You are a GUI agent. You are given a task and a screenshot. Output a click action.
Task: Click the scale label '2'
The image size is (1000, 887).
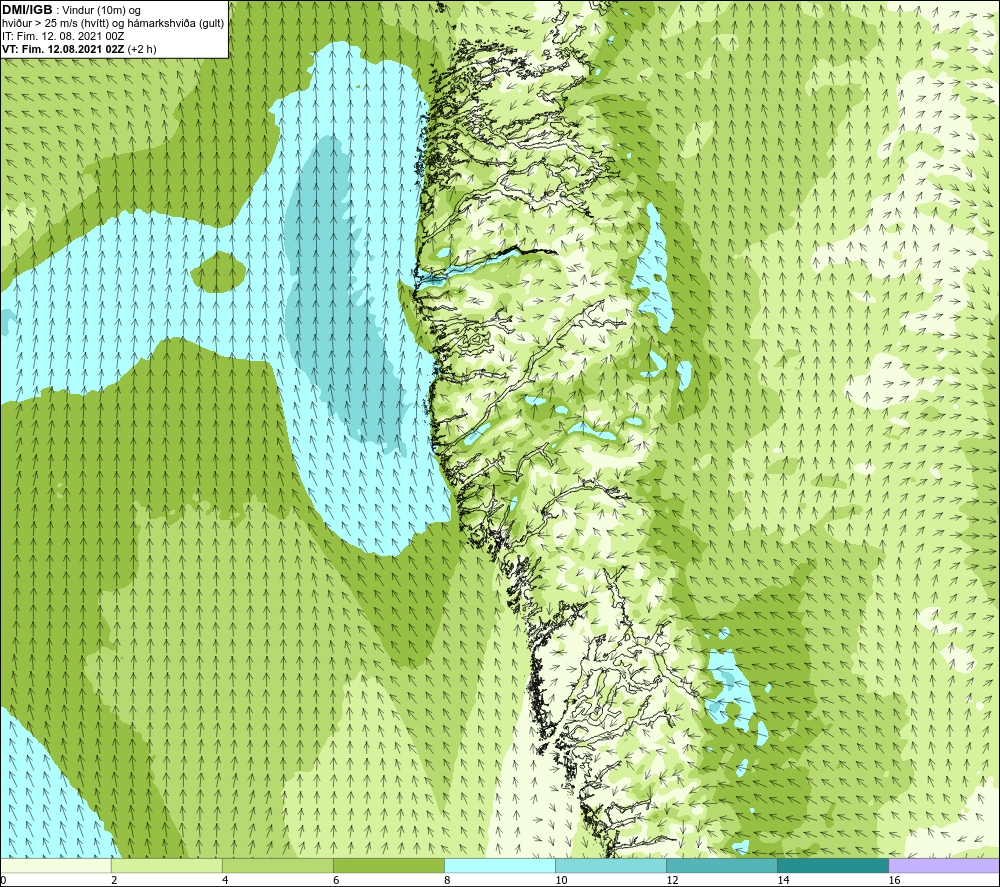coord(114,880)
